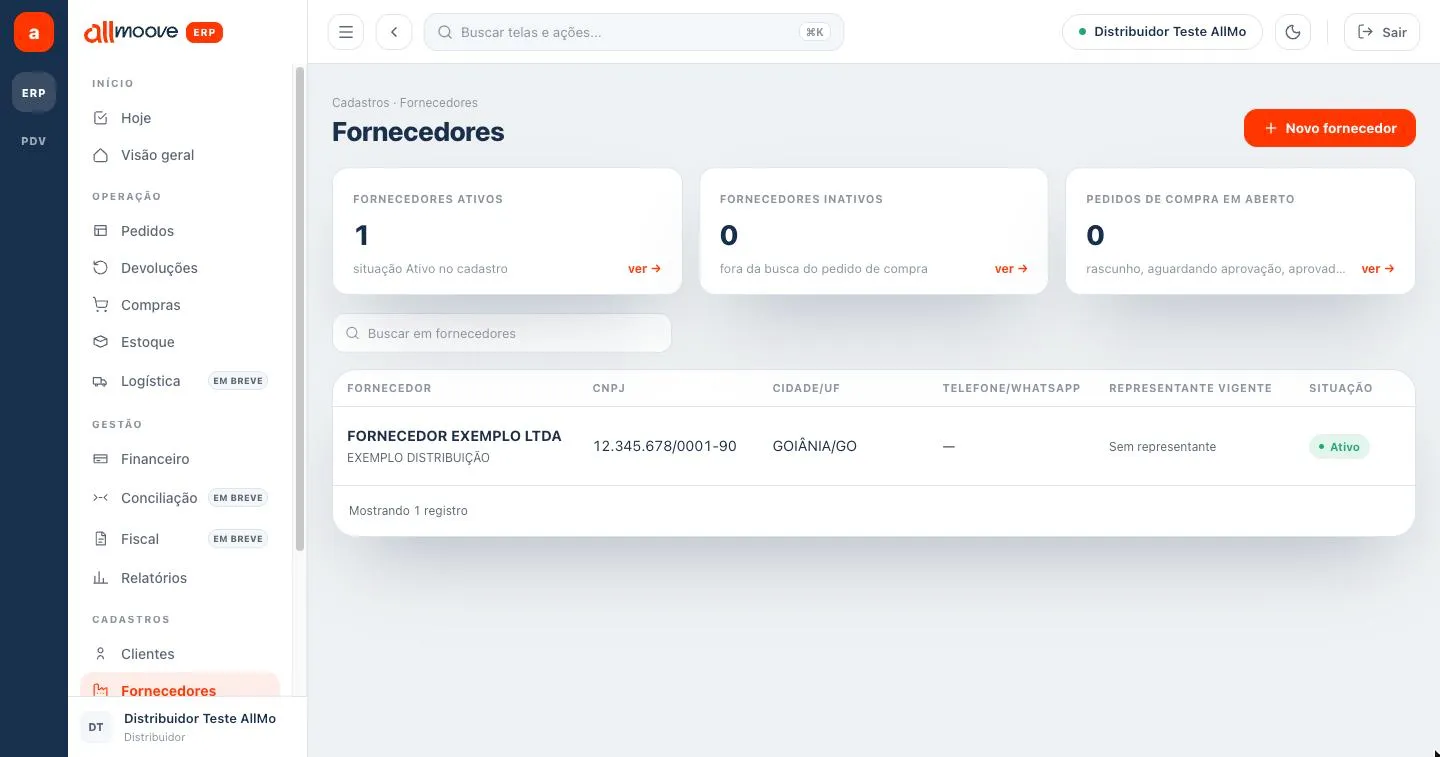Screen dimensions: 1440x757
Task: Go back with the left chevron button
Action: [394, 32]
